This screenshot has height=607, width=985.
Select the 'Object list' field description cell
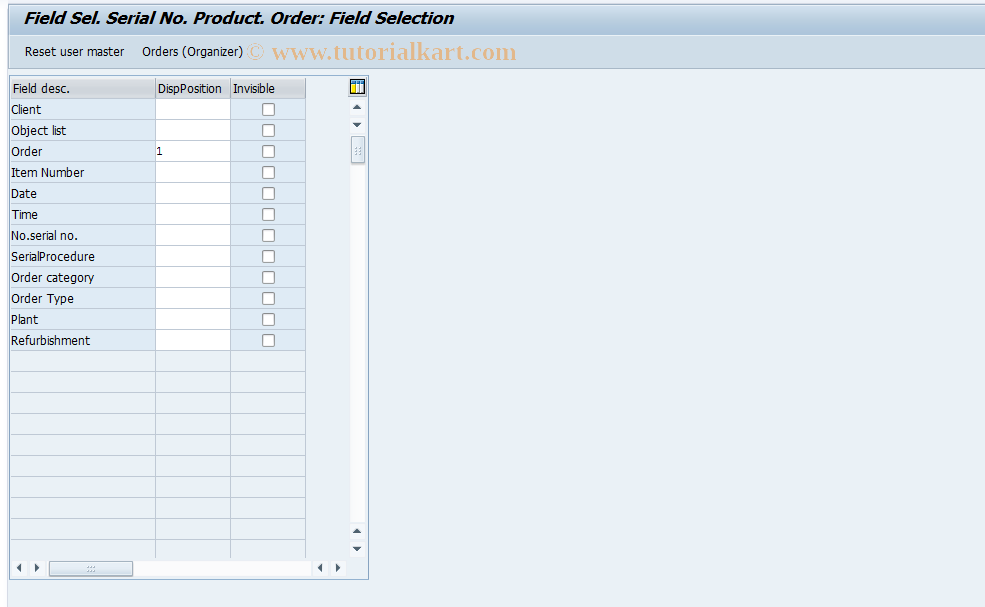click(82, 131)
